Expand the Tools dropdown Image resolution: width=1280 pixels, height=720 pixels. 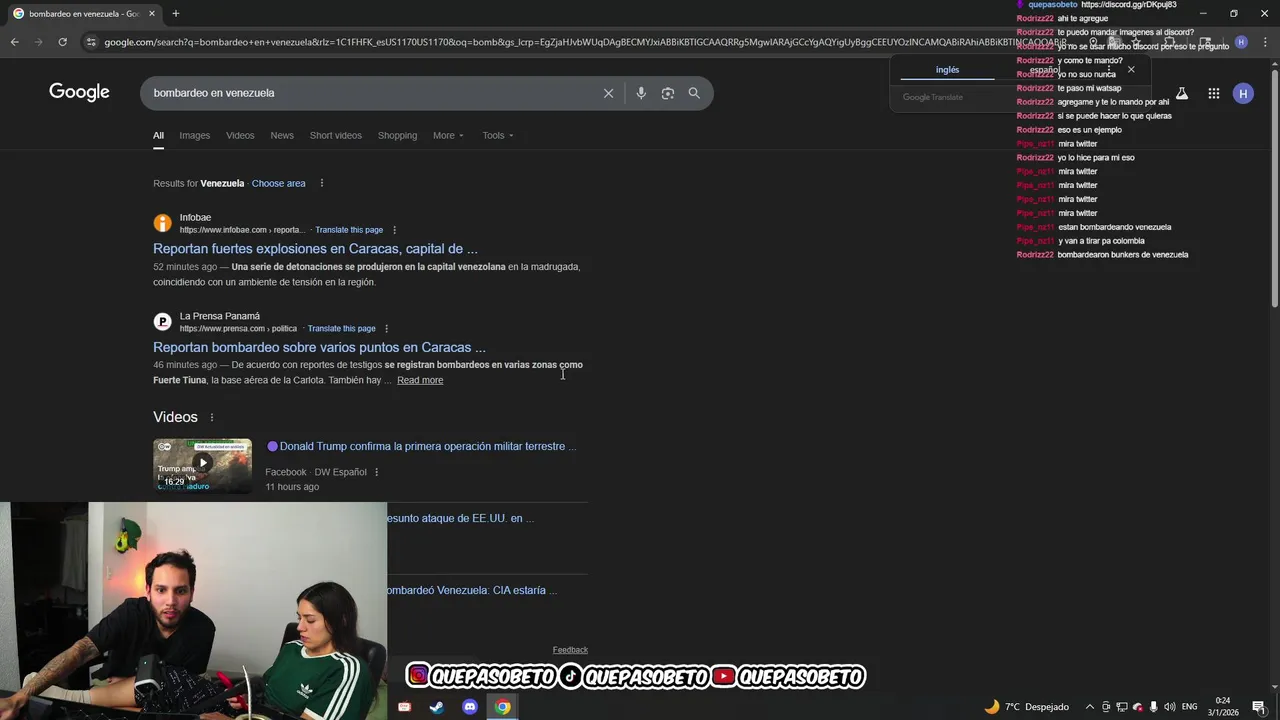(x=498, y=135)
